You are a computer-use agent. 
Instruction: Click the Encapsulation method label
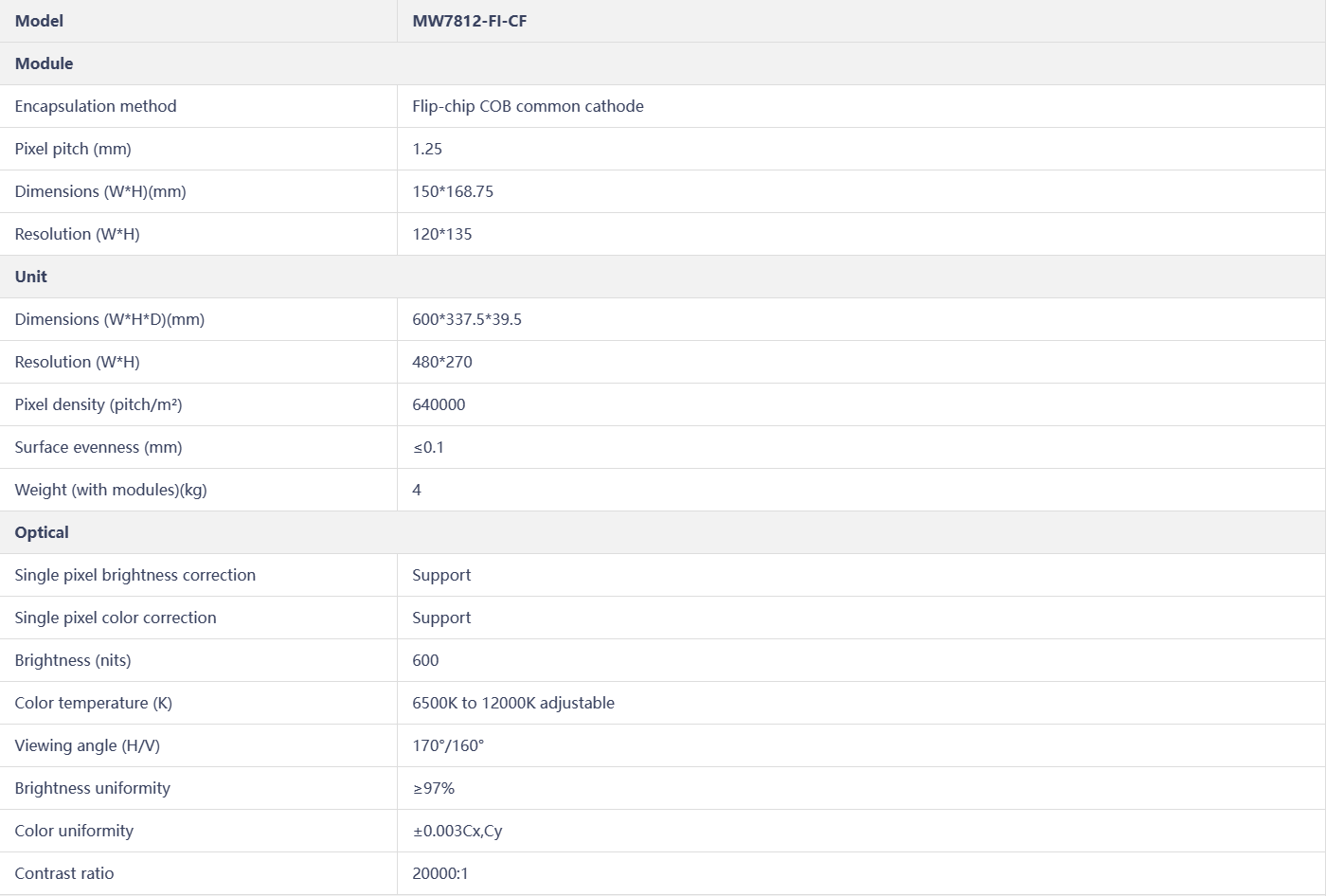[x=96, y=106]
